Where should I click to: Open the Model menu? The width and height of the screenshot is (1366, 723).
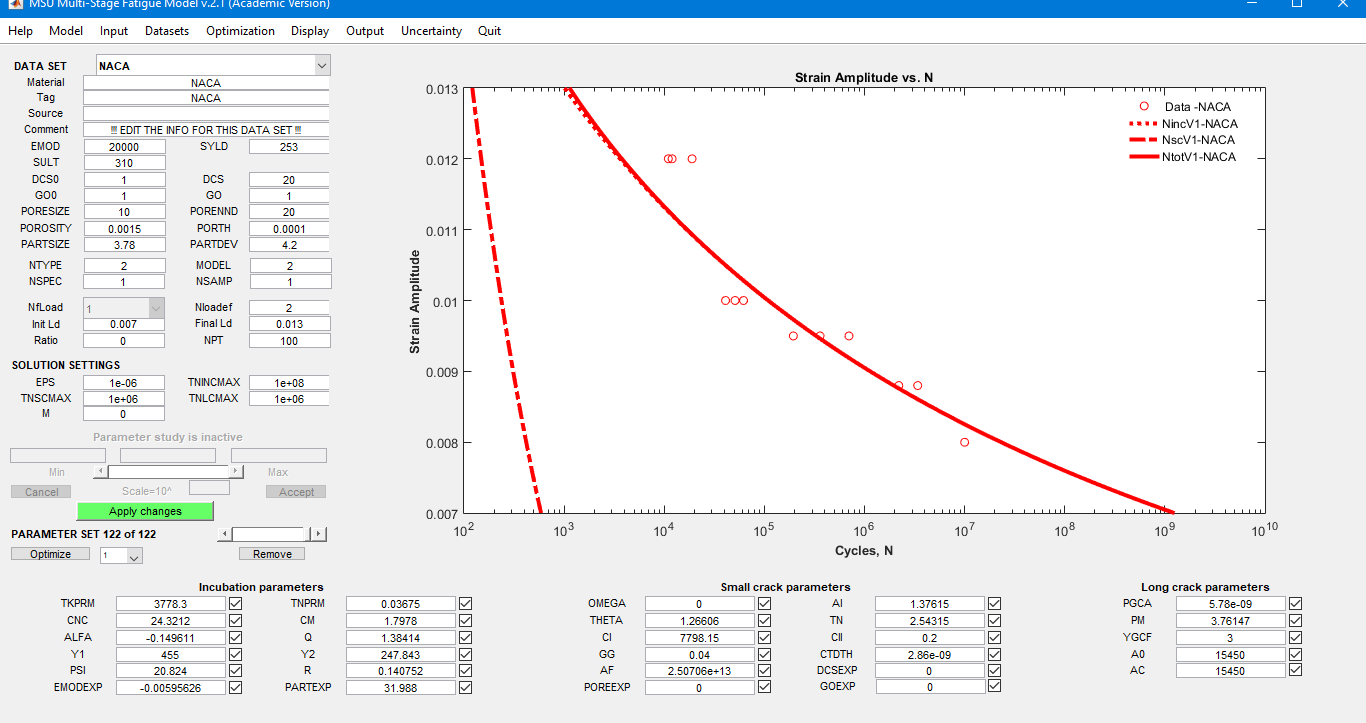click(x=66, y=31)
